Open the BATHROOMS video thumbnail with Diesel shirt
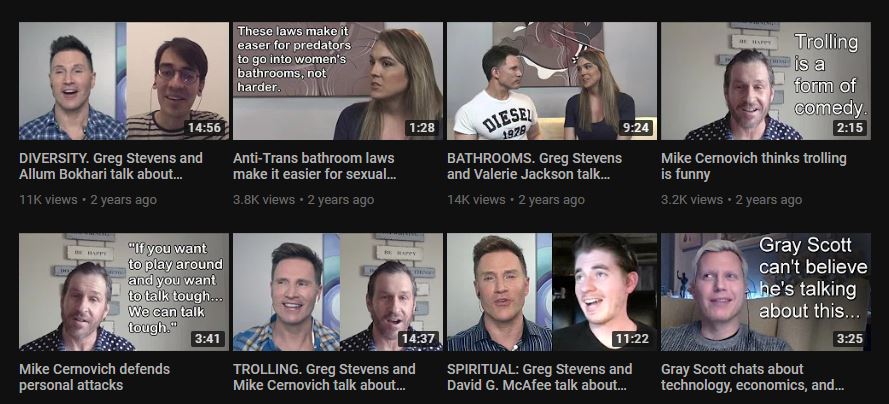The image size is (889, 404). (552, 81)
